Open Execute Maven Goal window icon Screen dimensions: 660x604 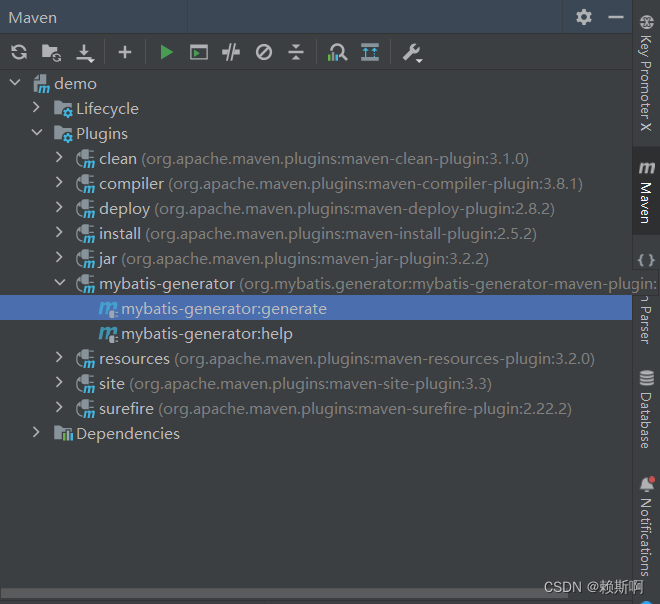click(x=199, y=53)
